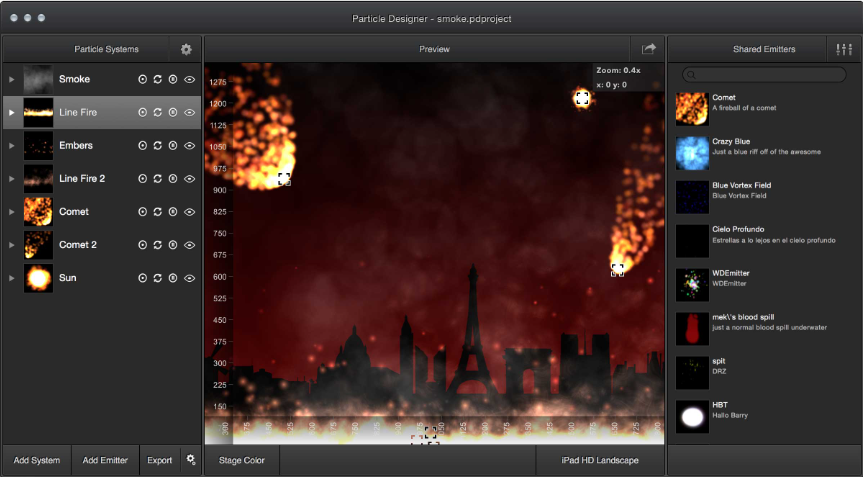Choose the "WDEmitter" shared emitter entry

[x=763, y=284]
